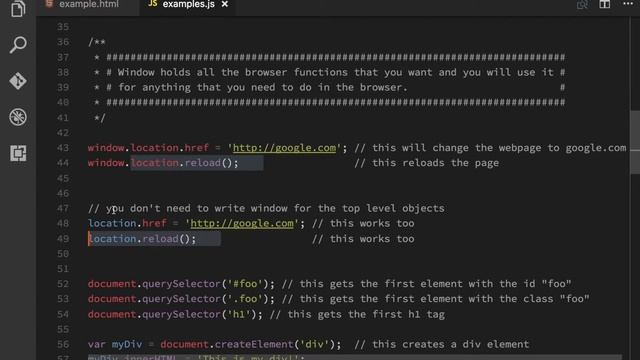Place cursor on window.location.reload() on line 44
640x360 pixels.
(x=163, y=163)
